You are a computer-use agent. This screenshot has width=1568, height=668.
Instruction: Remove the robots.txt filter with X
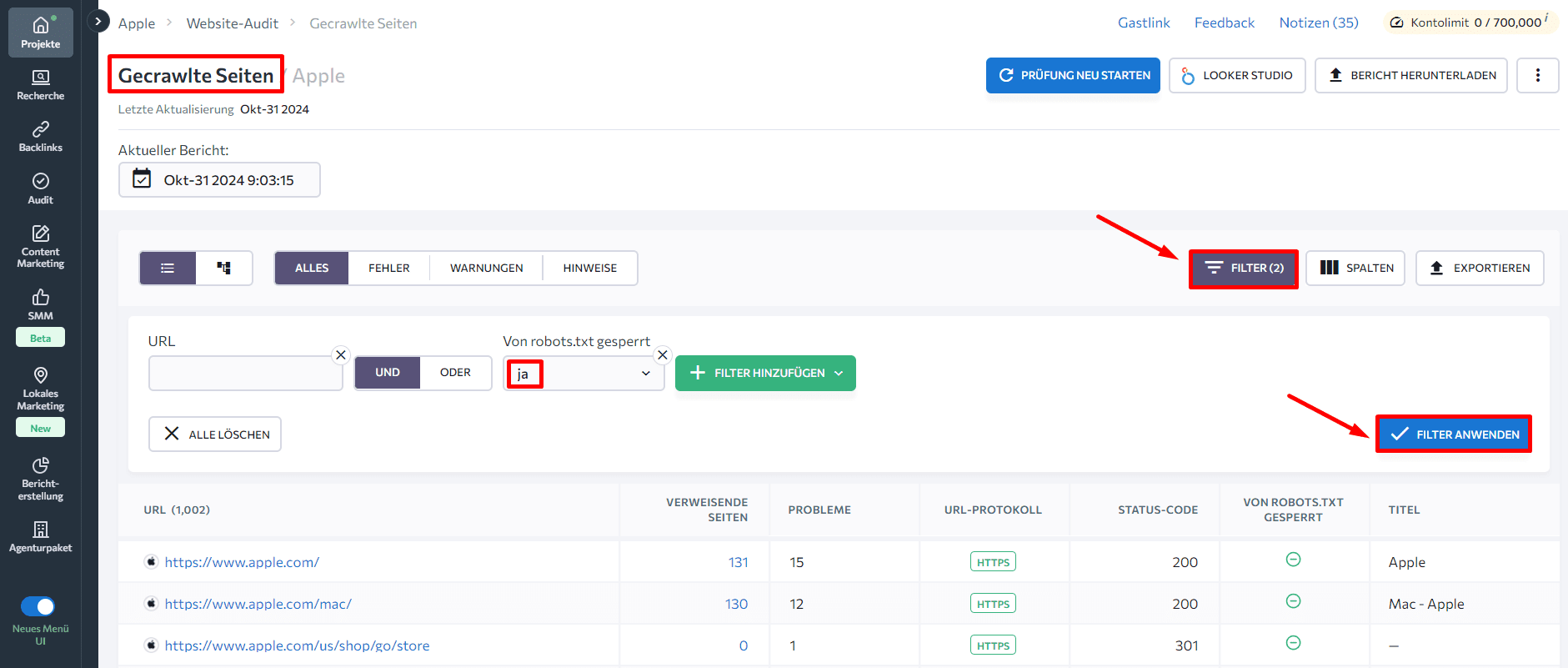click(x=662, y=354)
